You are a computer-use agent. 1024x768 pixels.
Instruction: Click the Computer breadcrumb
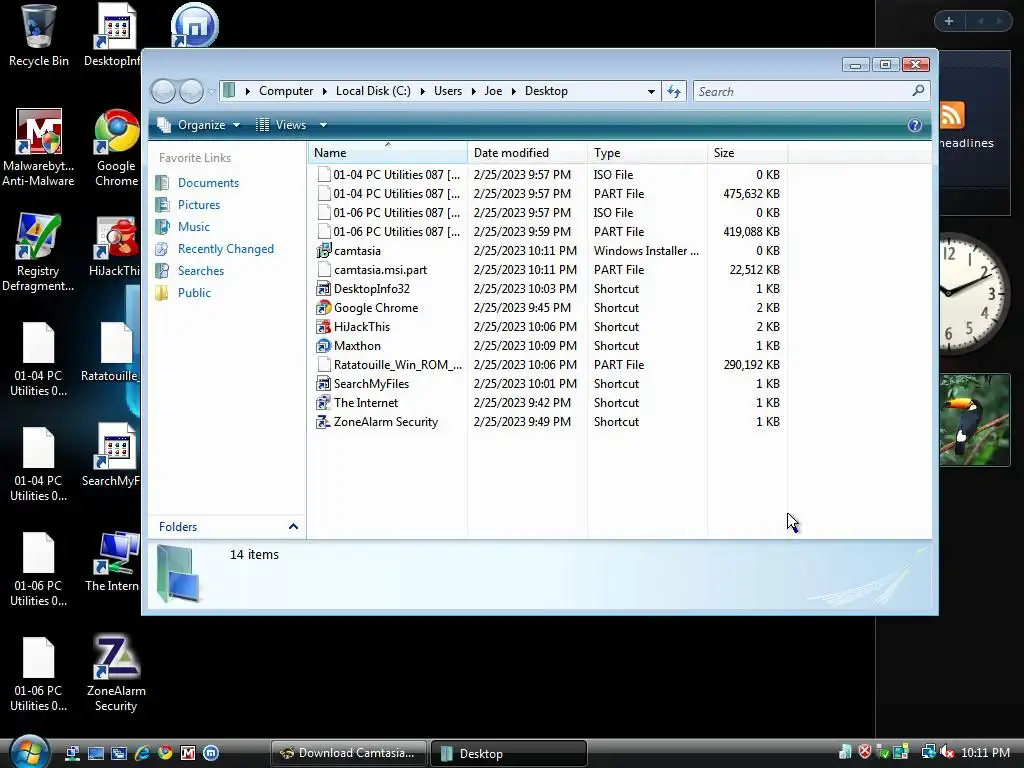coord(285,91)
